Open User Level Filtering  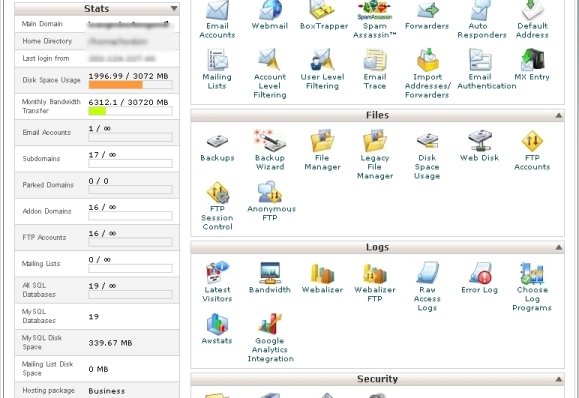tap(322, 69)
